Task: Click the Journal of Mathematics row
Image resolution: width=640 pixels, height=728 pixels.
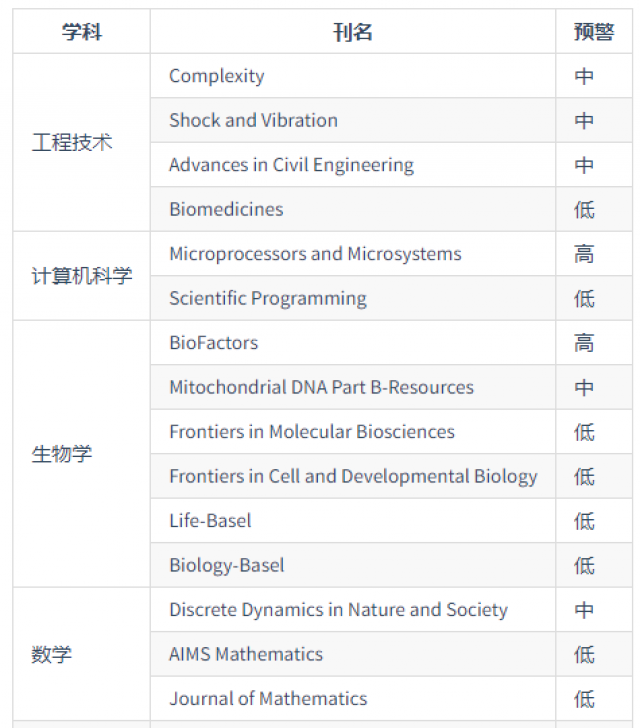Action: point(267,699)
